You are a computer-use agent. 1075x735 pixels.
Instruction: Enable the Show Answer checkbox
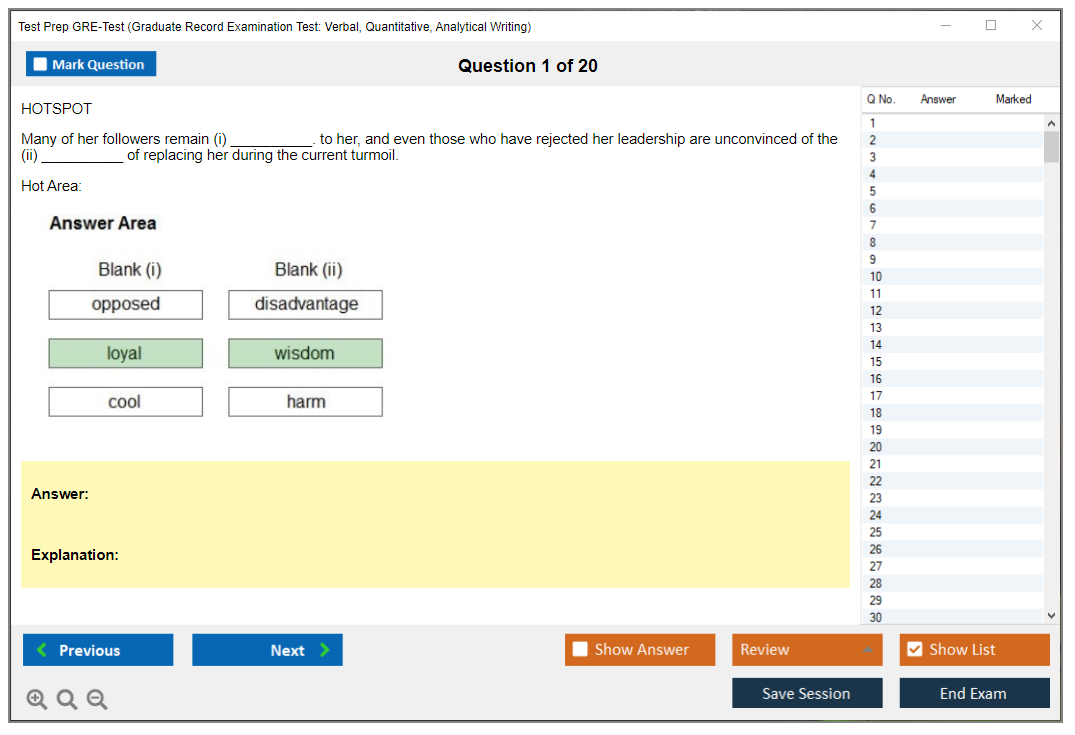(581, 650)
